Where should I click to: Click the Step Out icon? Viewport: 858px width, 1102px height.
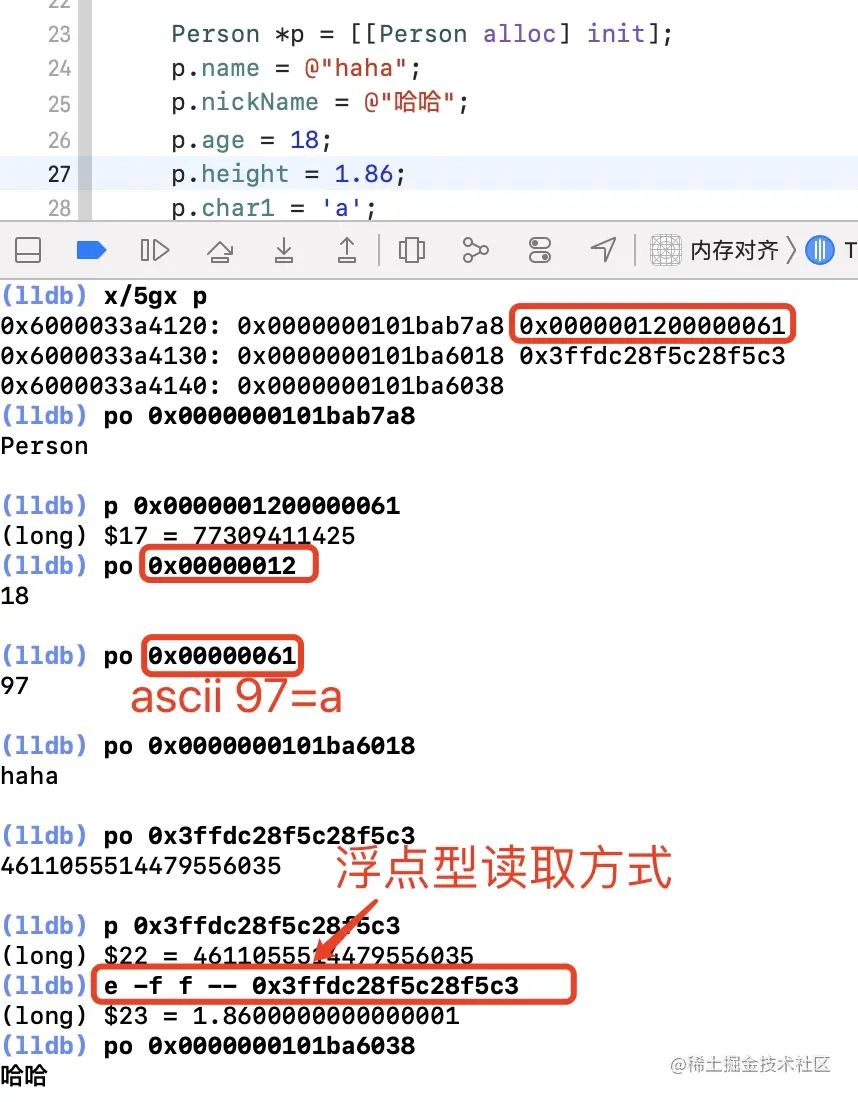click(347, 250)
